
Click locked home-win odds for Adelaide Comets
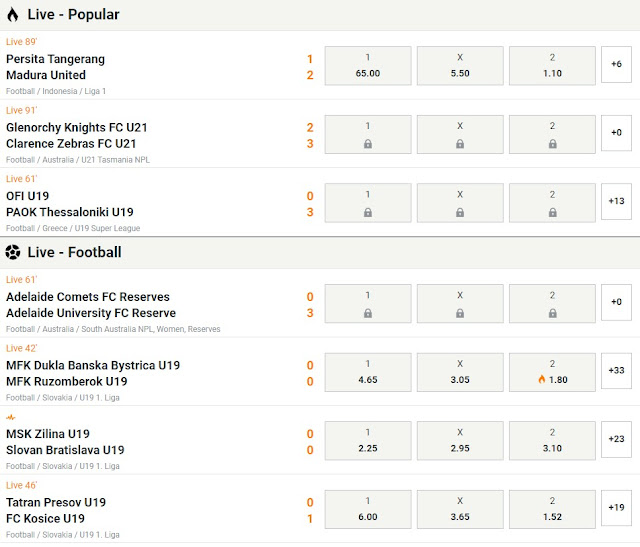(x=367, y=304)
